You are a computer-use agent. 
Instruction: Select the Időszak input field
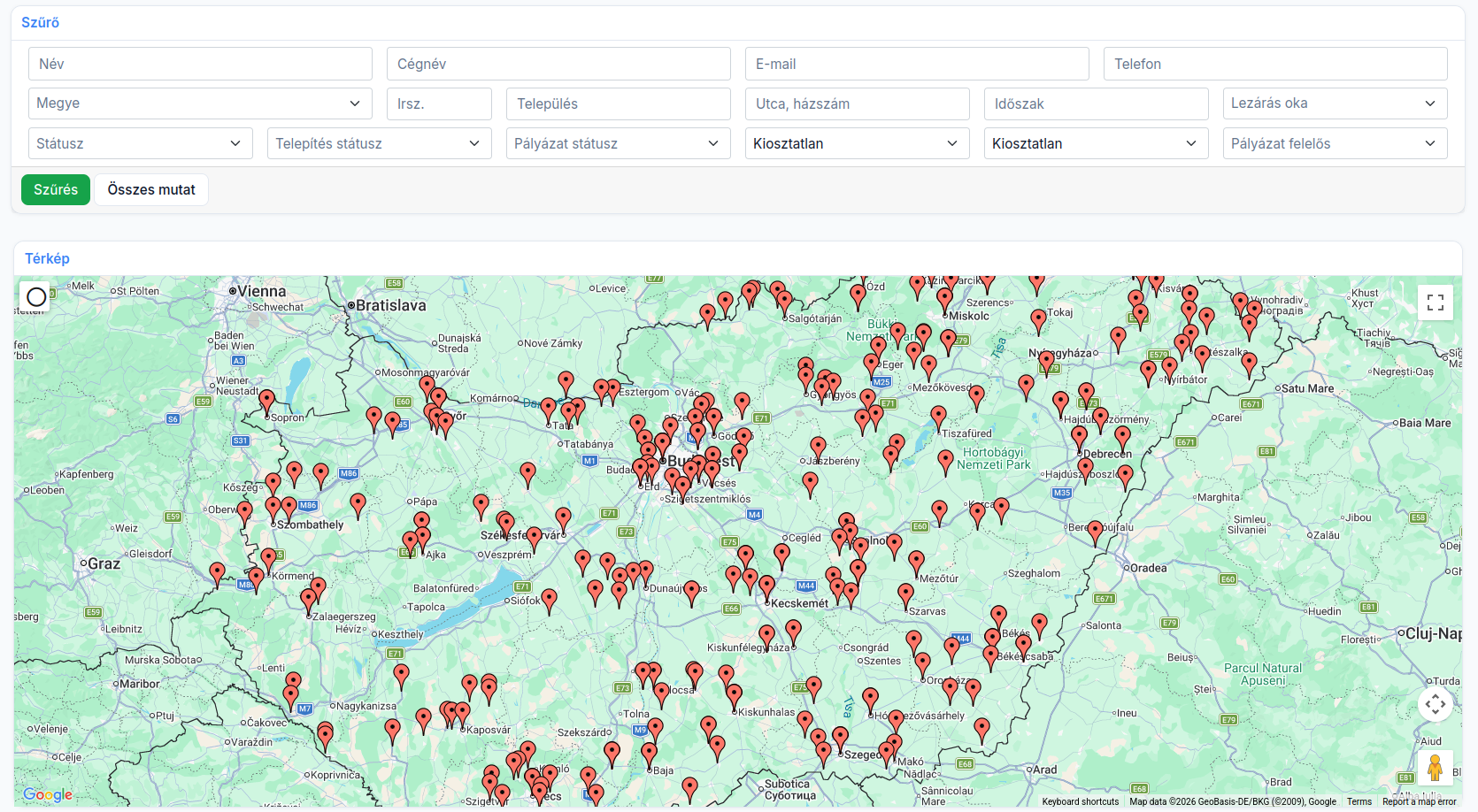pos(1096,103)
